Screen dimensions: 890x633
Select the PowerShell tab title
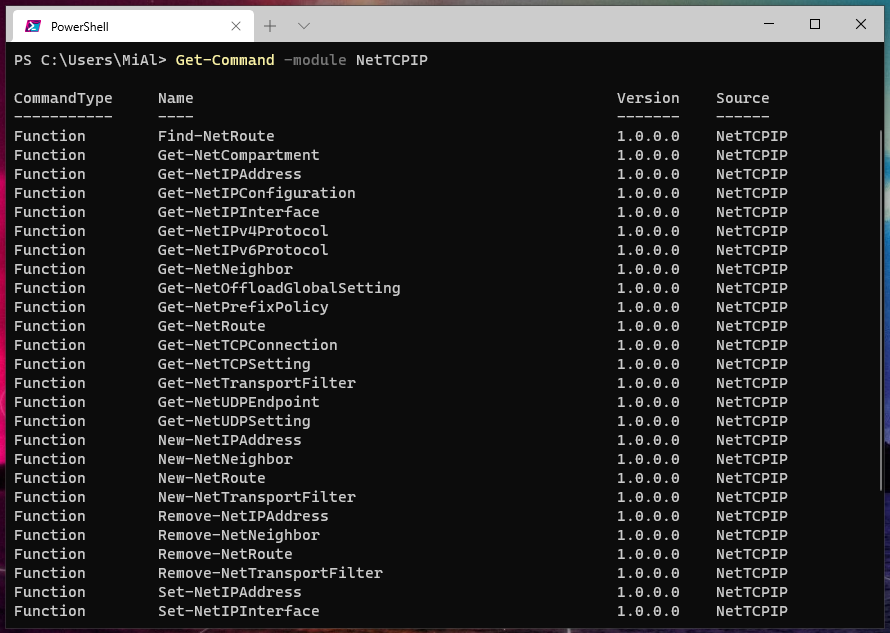pyautogui.click(x=82, y=25)
